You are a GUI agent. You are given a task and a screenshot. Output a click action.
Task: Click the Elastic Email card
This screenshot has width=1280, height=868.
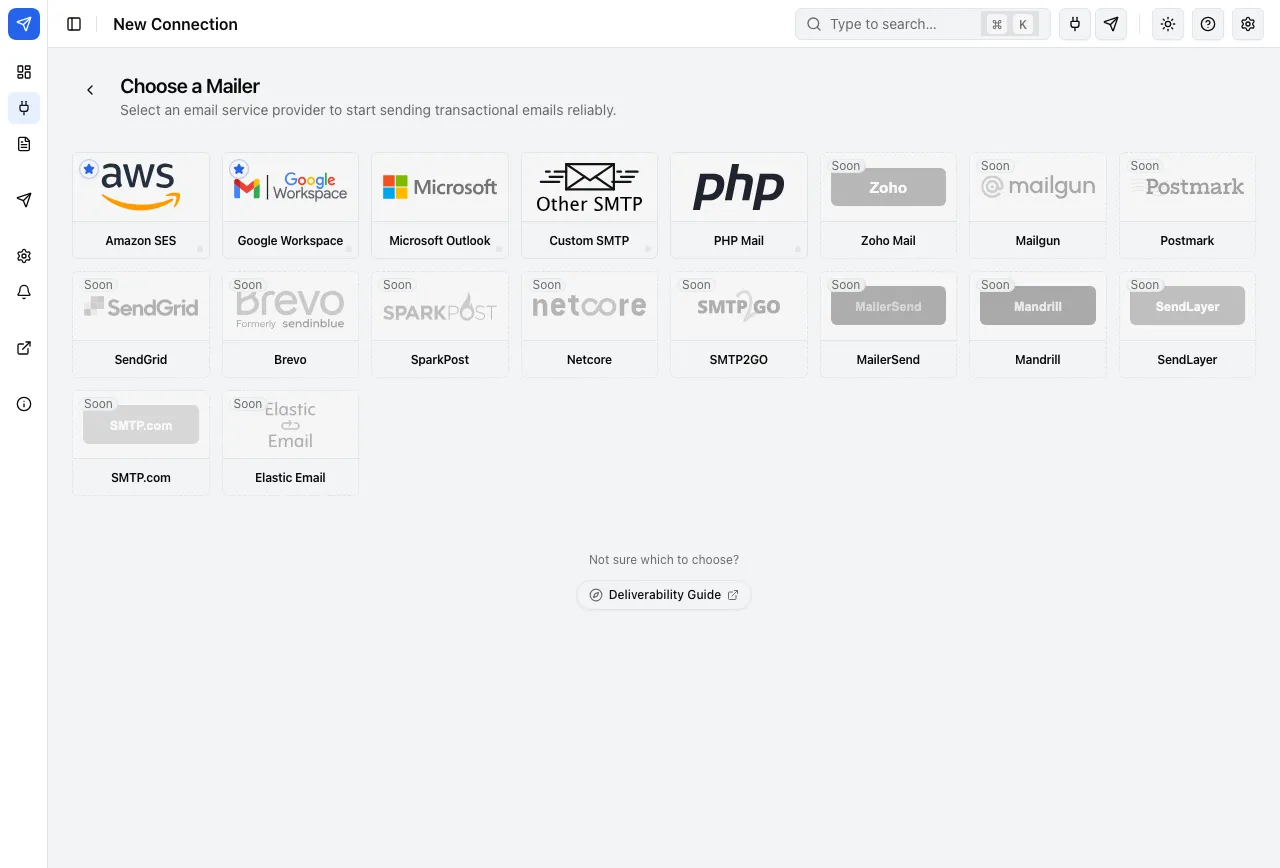coord(290,443)
